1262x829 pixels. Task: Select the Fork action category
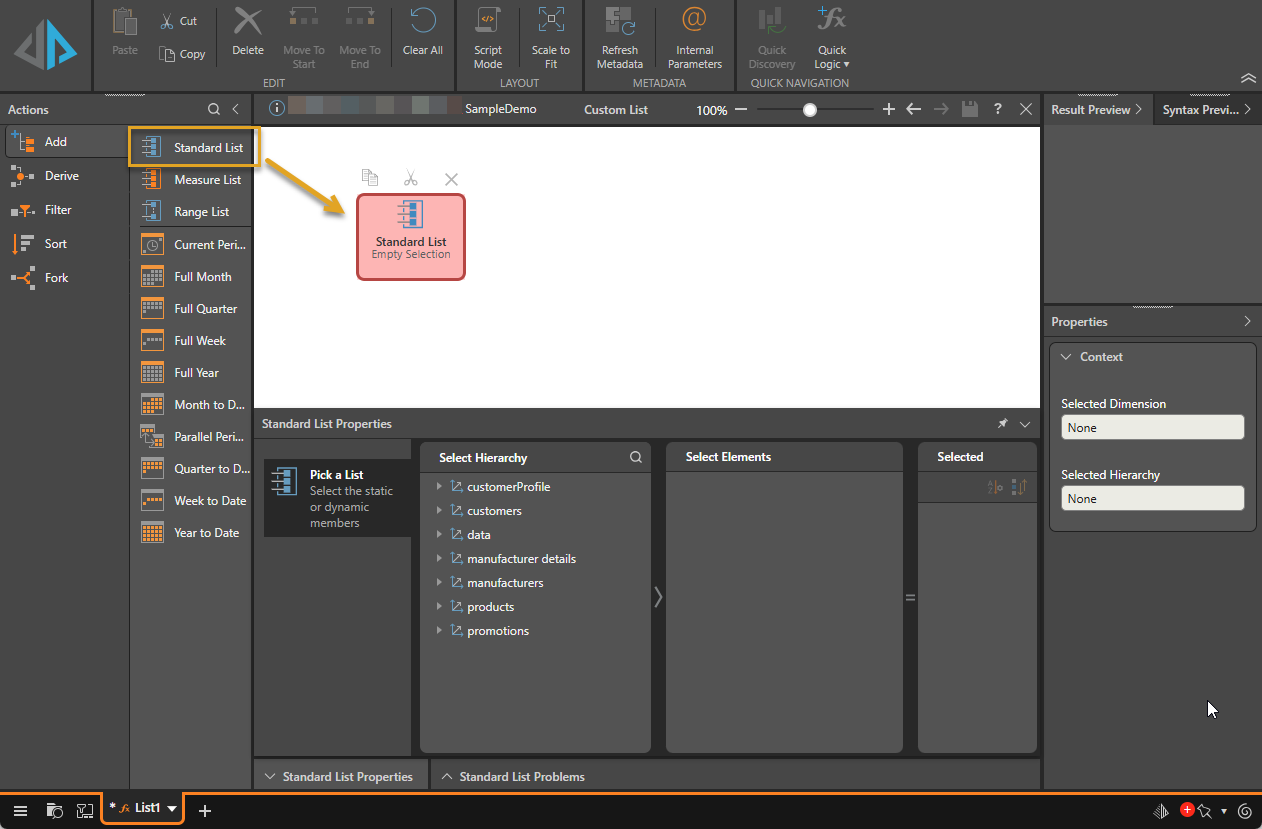click(x=64, y=278)
